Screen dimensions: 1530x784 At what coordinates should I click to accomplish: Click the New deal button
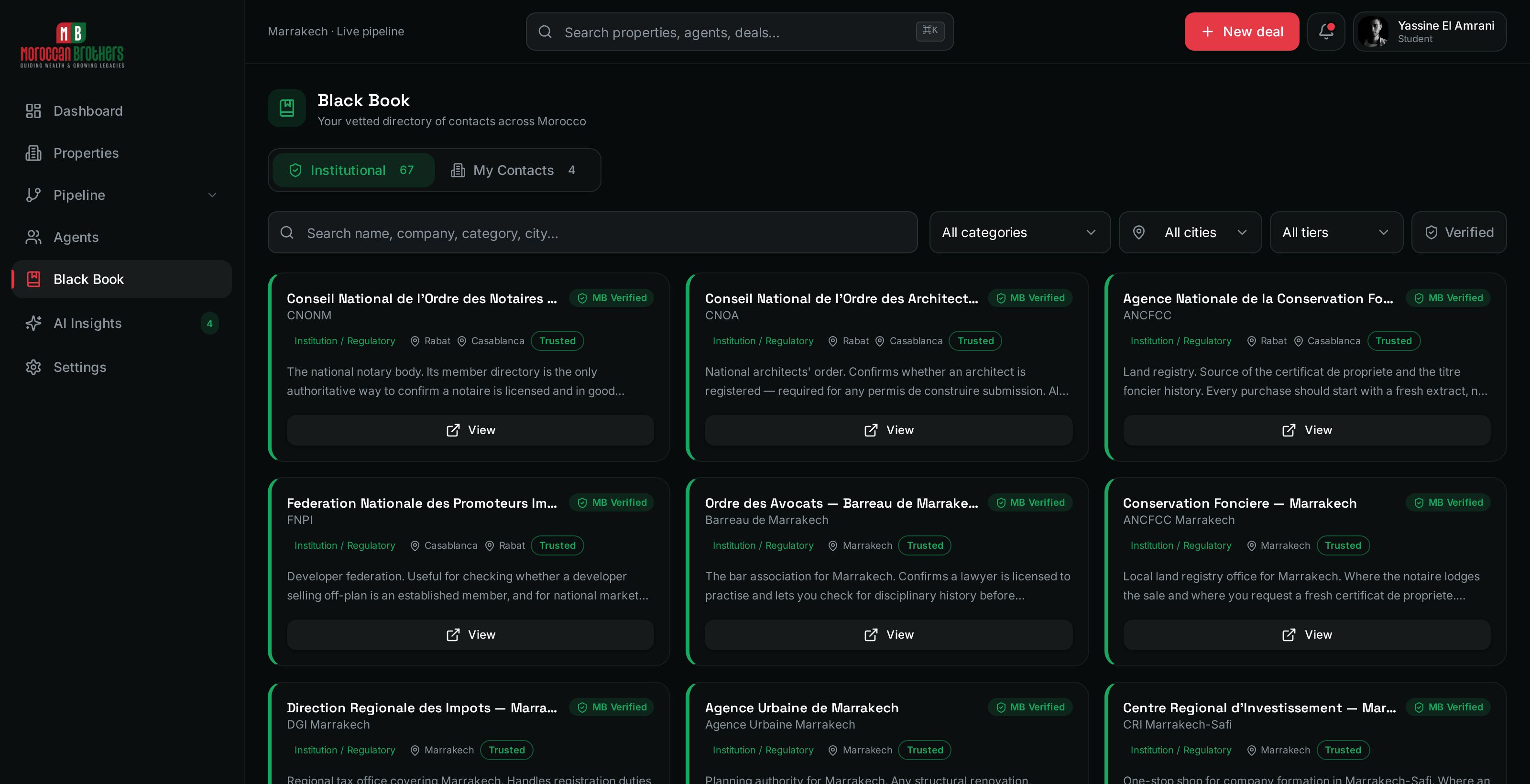[x=1241, y=32]
